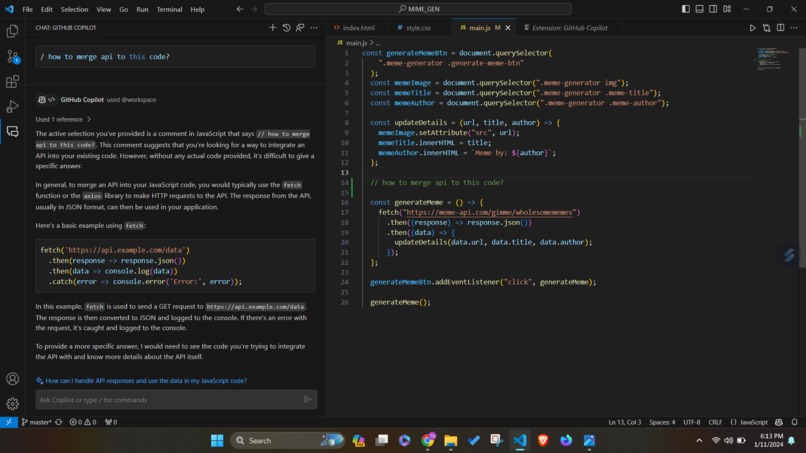Toggle the secondary side bar
Image resolution: width=806 pixels, height=453 pixels.
tap(713, 9)
